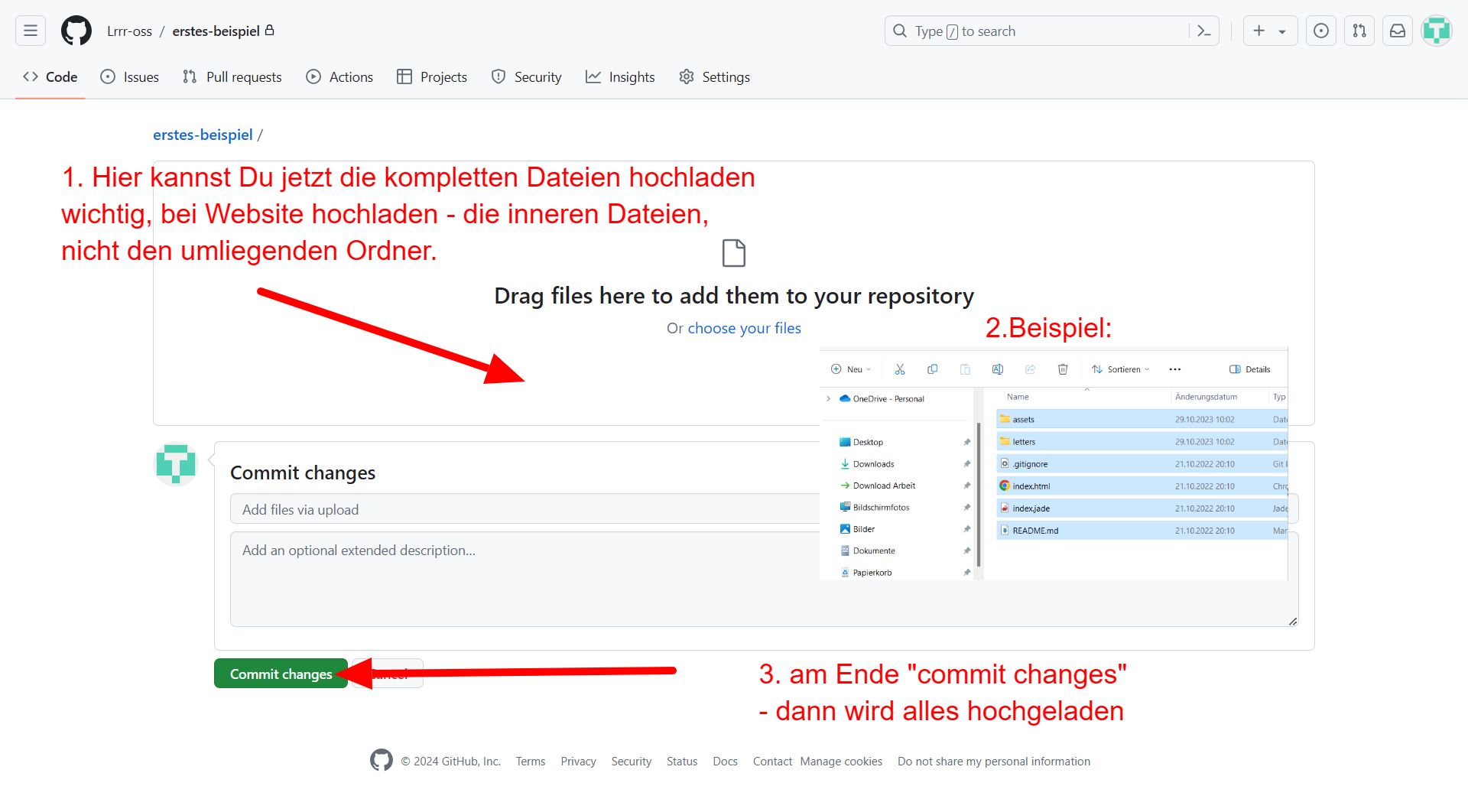Expand the create new plus dropdown

point(1269,31)
